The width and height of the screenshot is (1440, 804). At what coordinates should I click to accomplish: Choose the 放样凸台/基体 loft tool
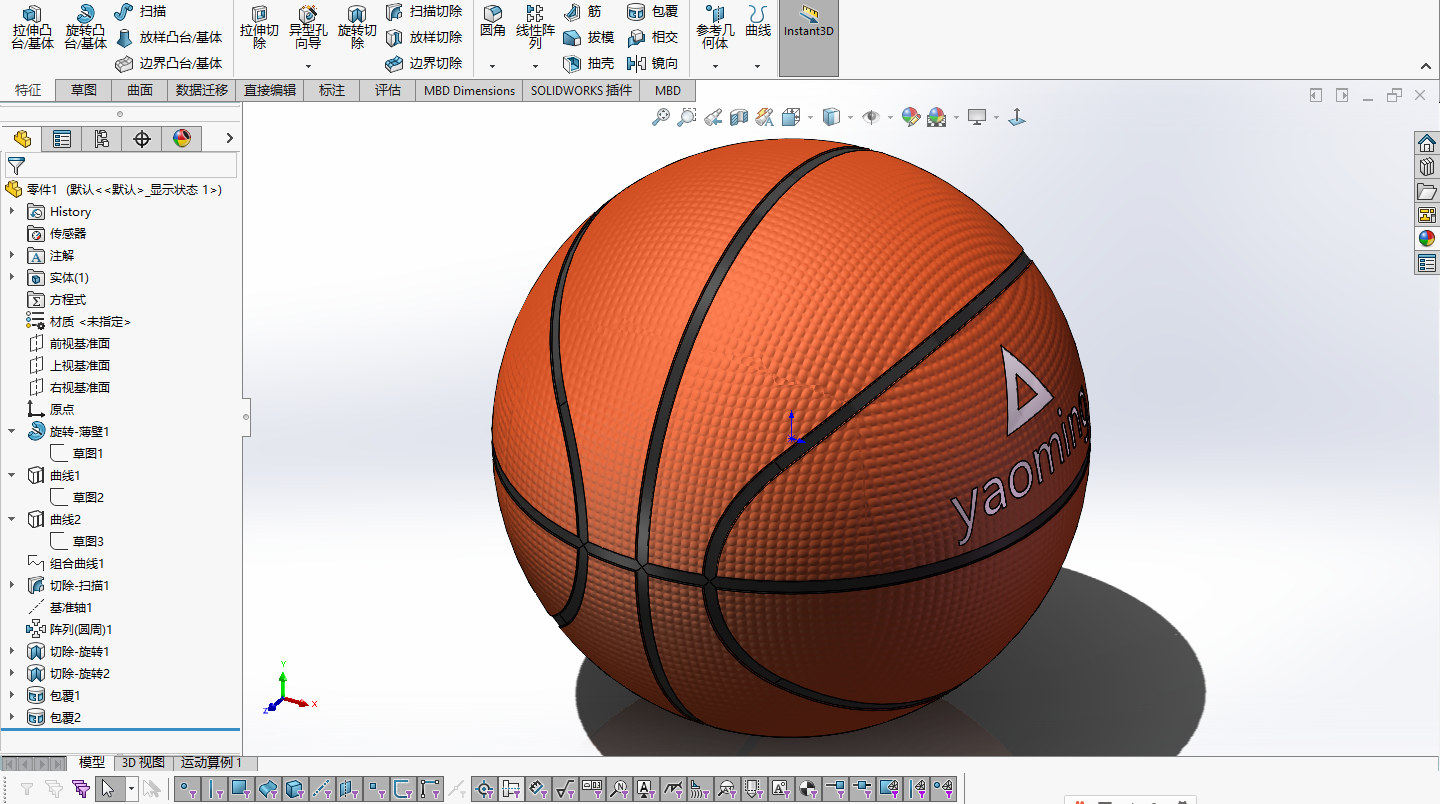(x=168, y=38)
